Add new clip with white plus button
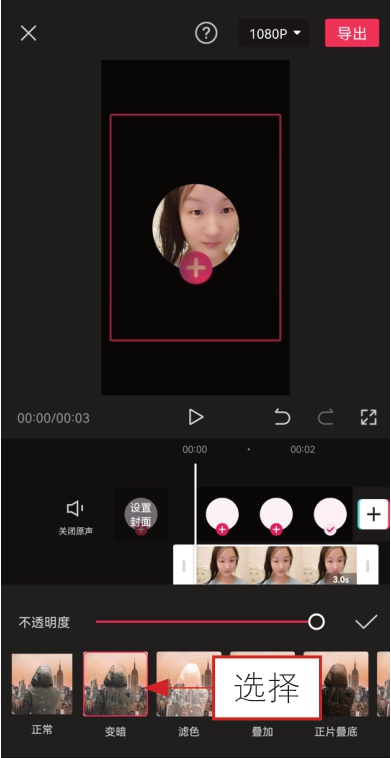 click(x=373, y=514)
